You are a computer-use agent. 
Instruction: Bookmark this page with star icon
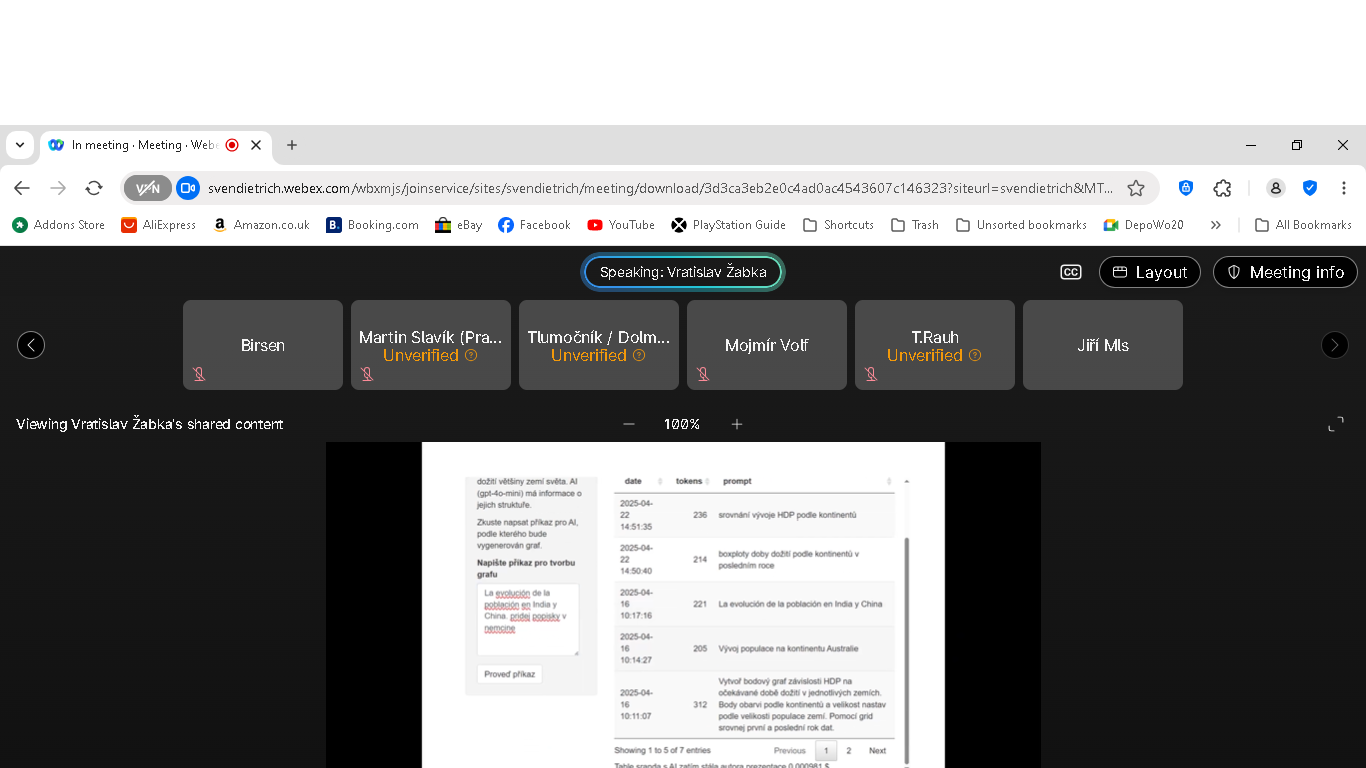pos(1136,188)
